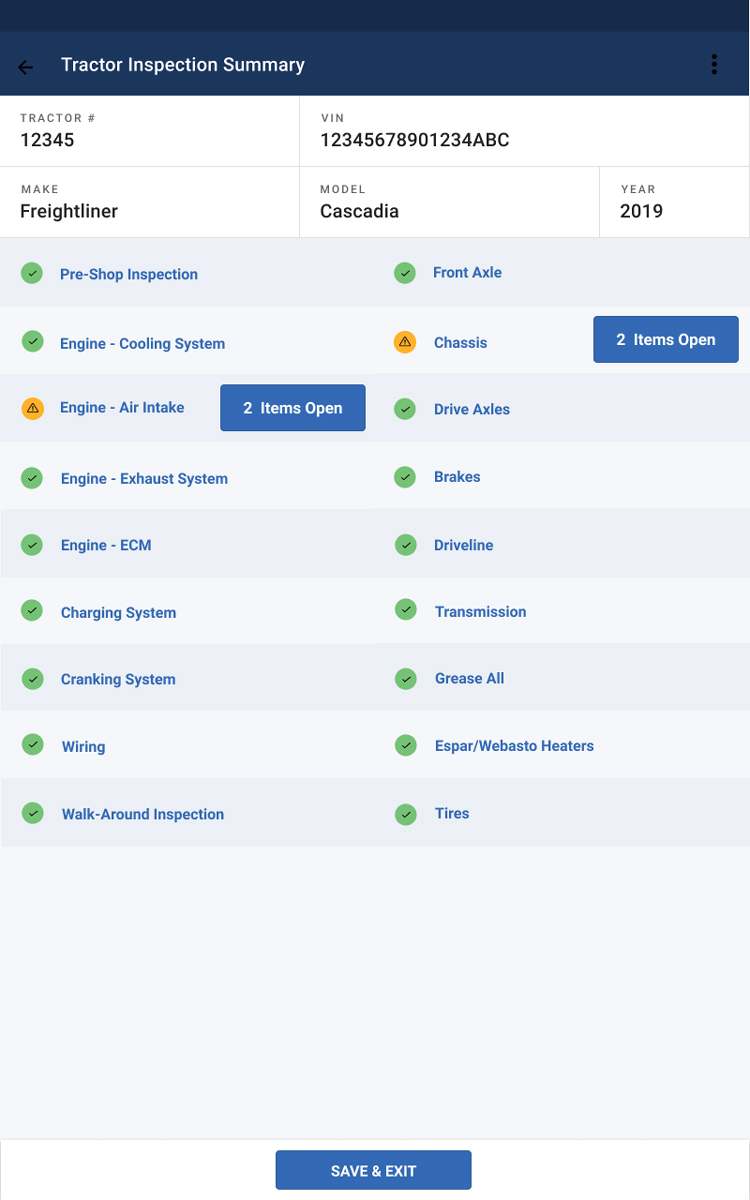Select the Transmission inspection link
Image resolution: width=750 pixels, height=1200 pixels.
tap(480, 612)
